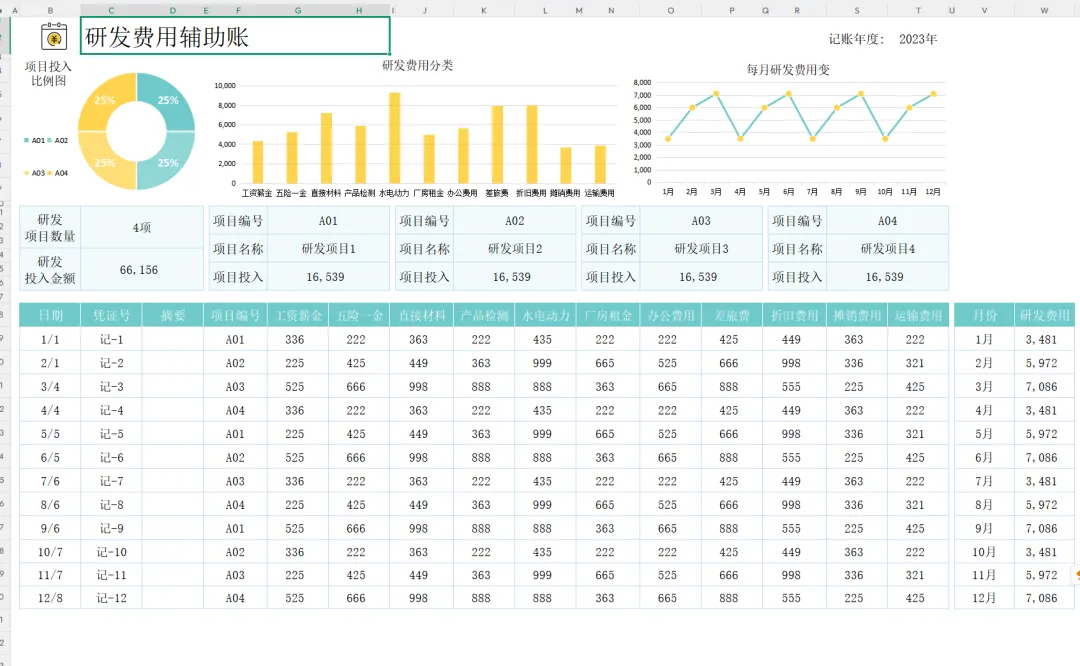Image resolution: width=1080 pixels, height=666 pixels.
Task: Select the 研发项目3 project name cell
Action: coord(701,249)
